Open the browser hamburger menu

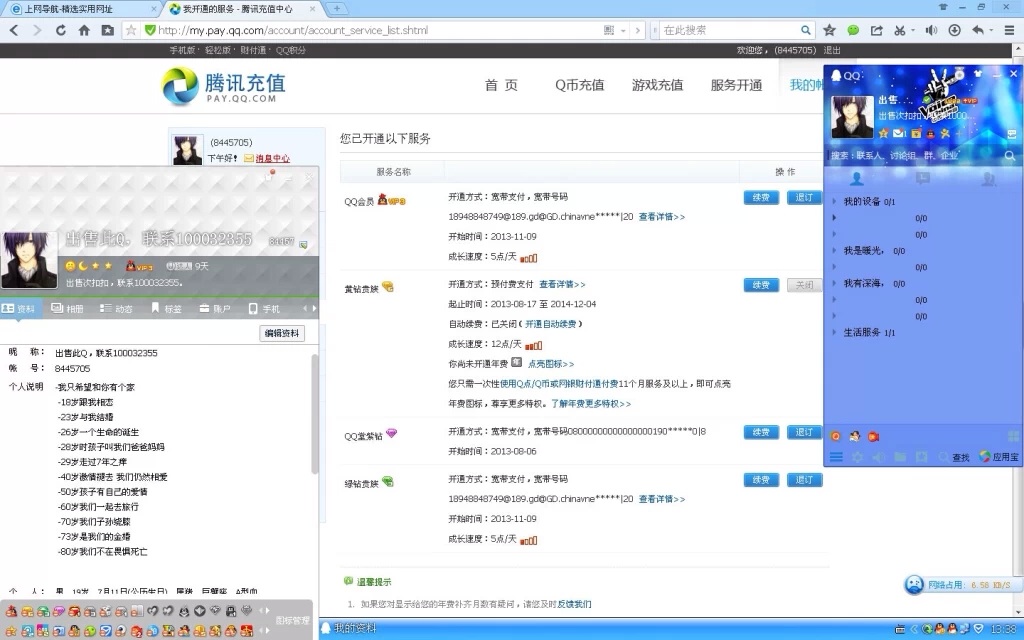tap(1010, 30)
